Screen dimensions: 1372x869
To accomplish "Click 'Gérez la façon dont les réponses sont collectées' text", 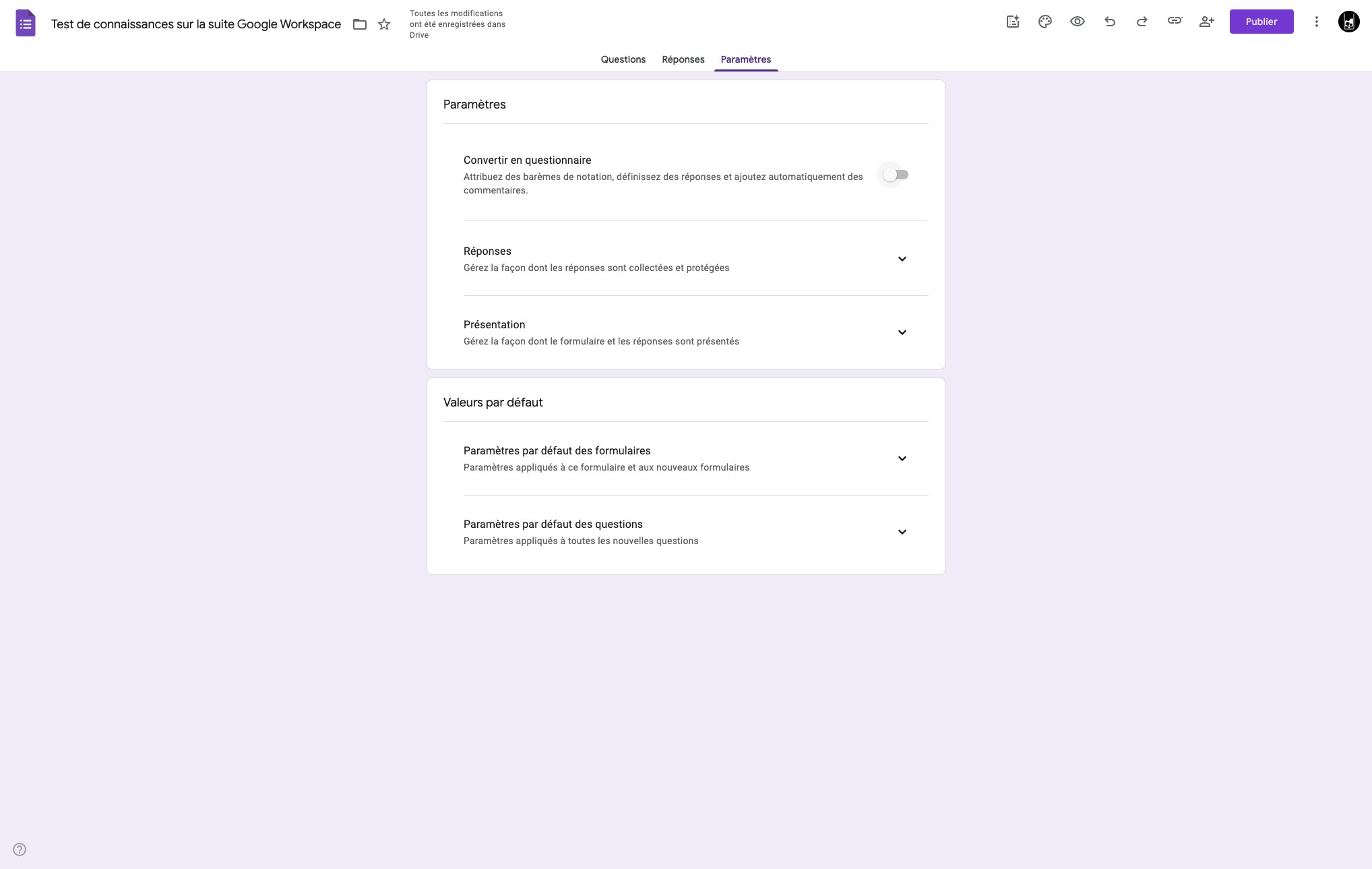I will [x=596, y=268].
